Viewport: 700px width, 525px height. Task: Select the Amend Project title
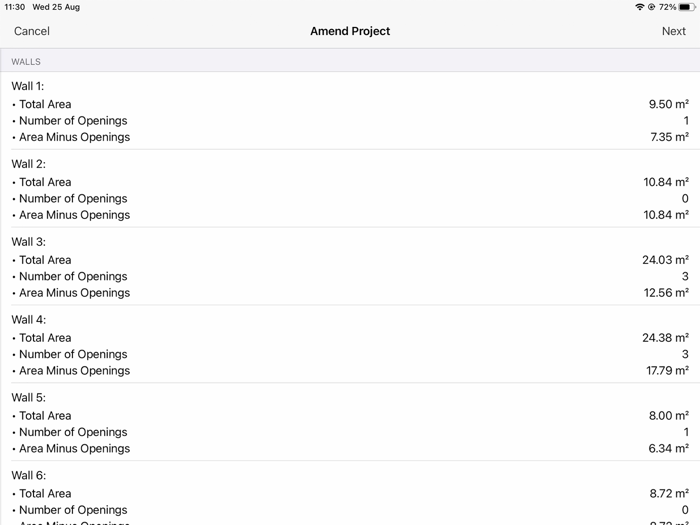pyautogui.click(x=350, y=31)
